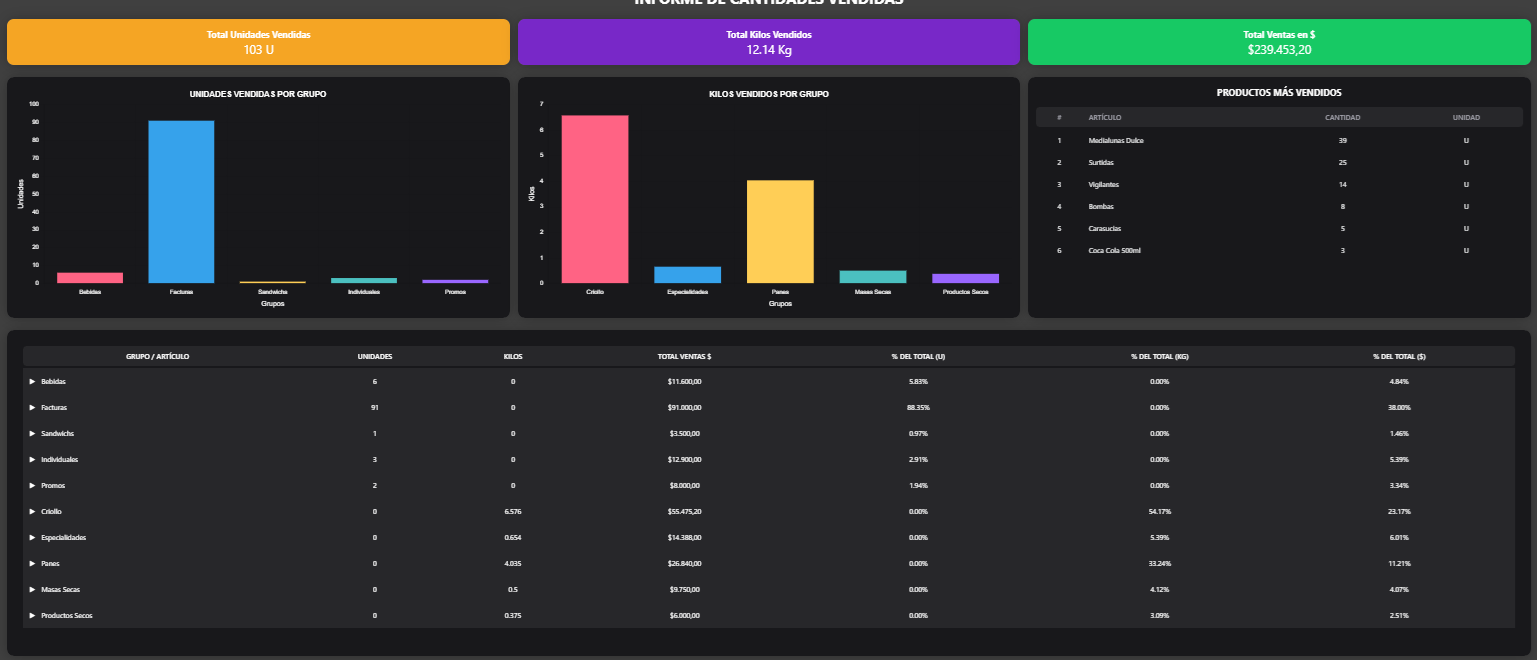Expand the Promos group row arrow

click(33, 486)
